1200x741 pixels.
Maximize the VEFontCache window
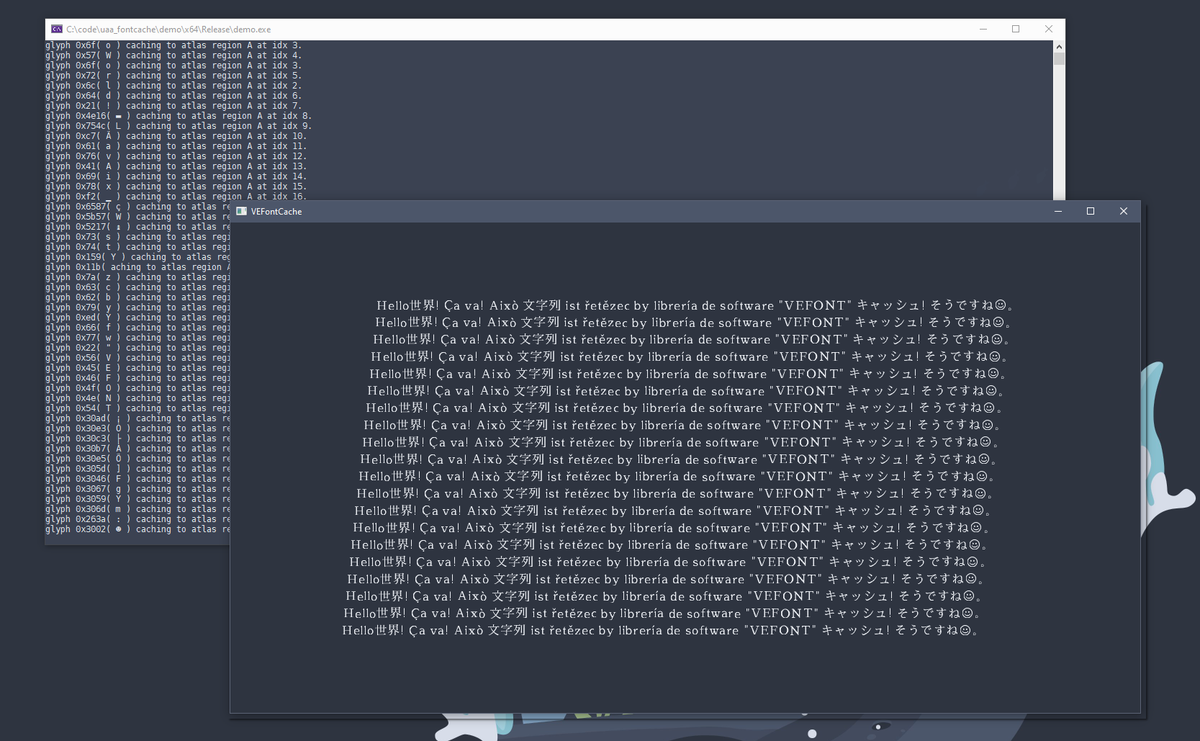tap(1090, 211)
